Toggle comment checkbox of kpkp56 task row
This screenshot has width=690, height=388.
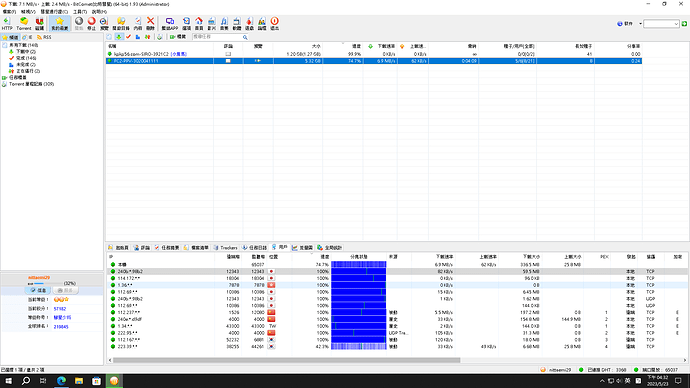[x=228, y=54]
